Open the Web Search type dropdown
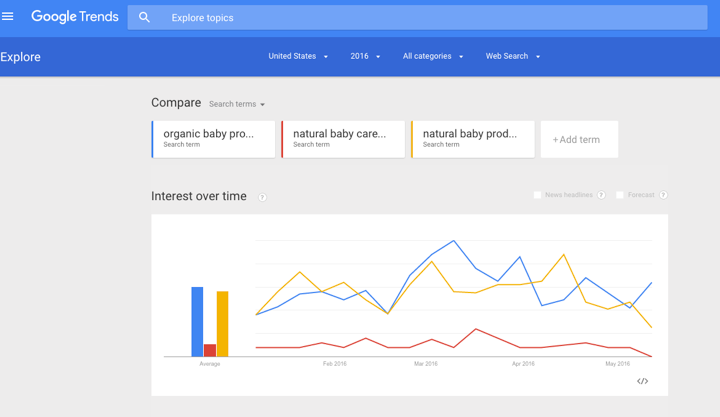Viewport: 720px width, 417px height. [513, 56]
